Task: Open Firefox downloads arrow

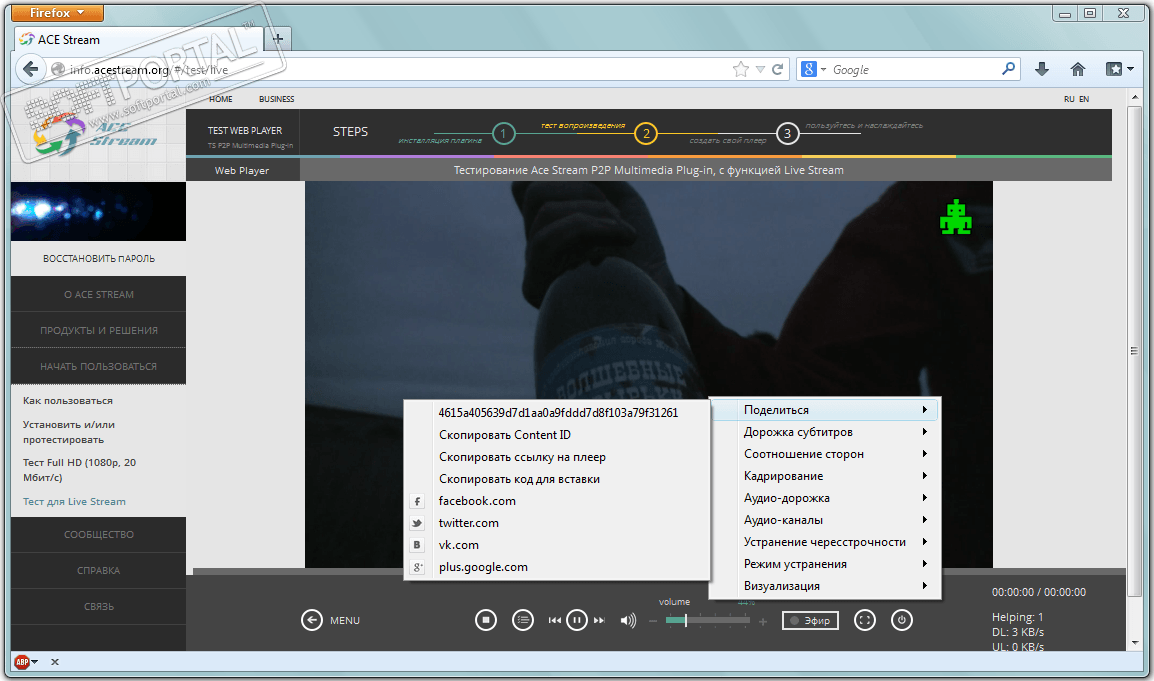Action: click(x=1041, y=69)
